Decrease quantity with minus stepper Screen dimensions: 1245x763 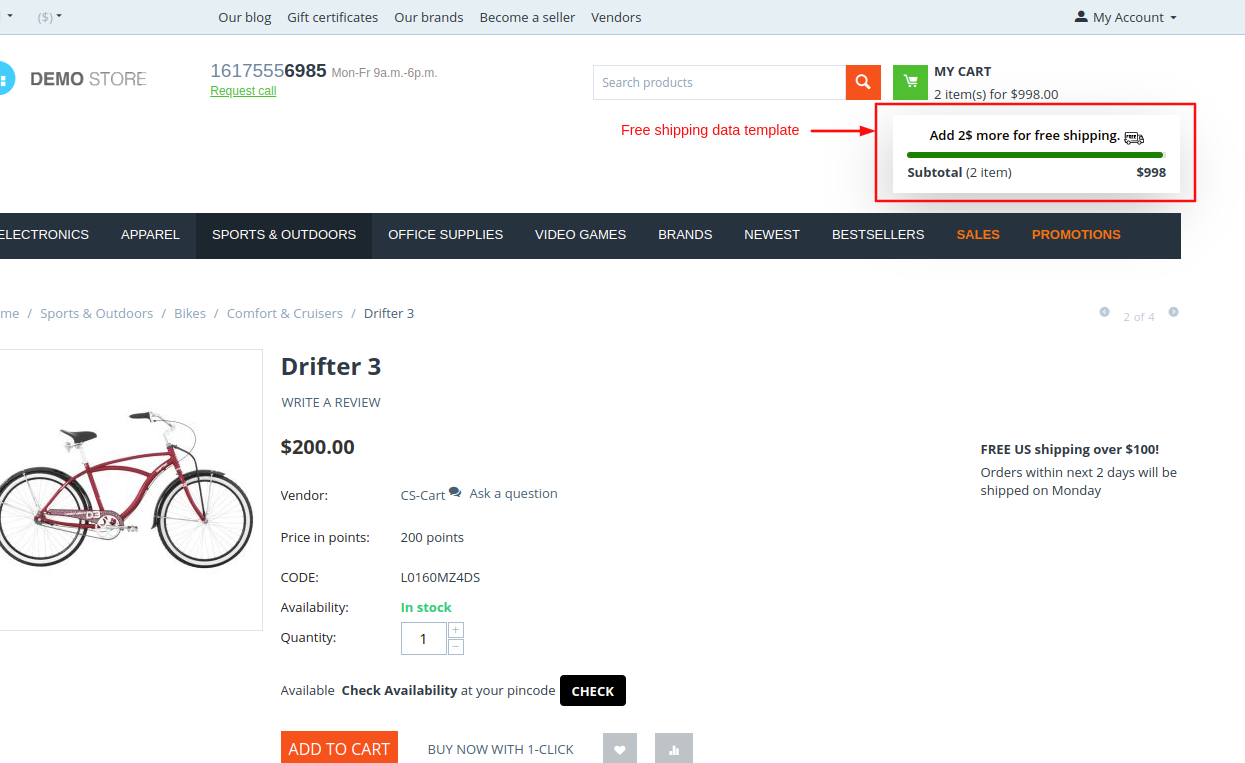[456, 647]
